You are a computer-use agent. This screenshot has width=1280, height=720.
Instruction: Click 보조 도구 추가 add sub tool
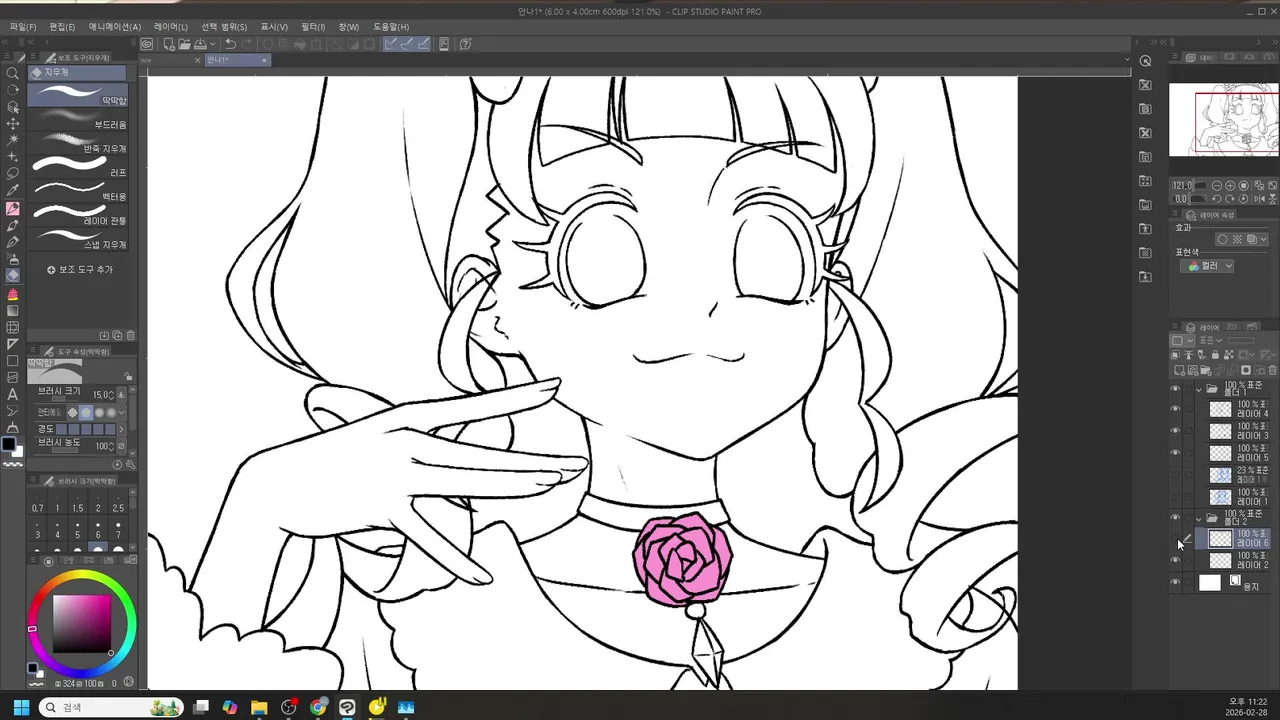pyautogui.click(x=80, y=270)
